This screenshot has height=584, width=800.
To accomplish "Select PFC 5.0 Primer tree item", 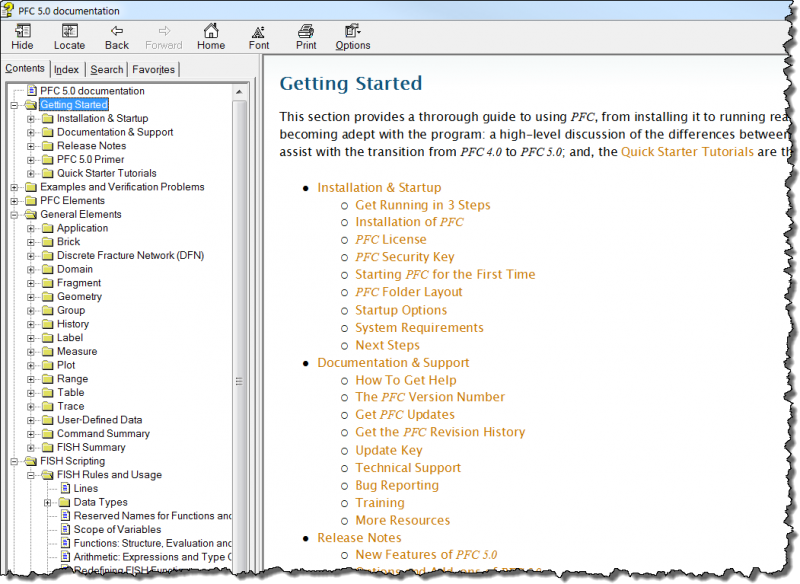I will [x=90, y=160].
